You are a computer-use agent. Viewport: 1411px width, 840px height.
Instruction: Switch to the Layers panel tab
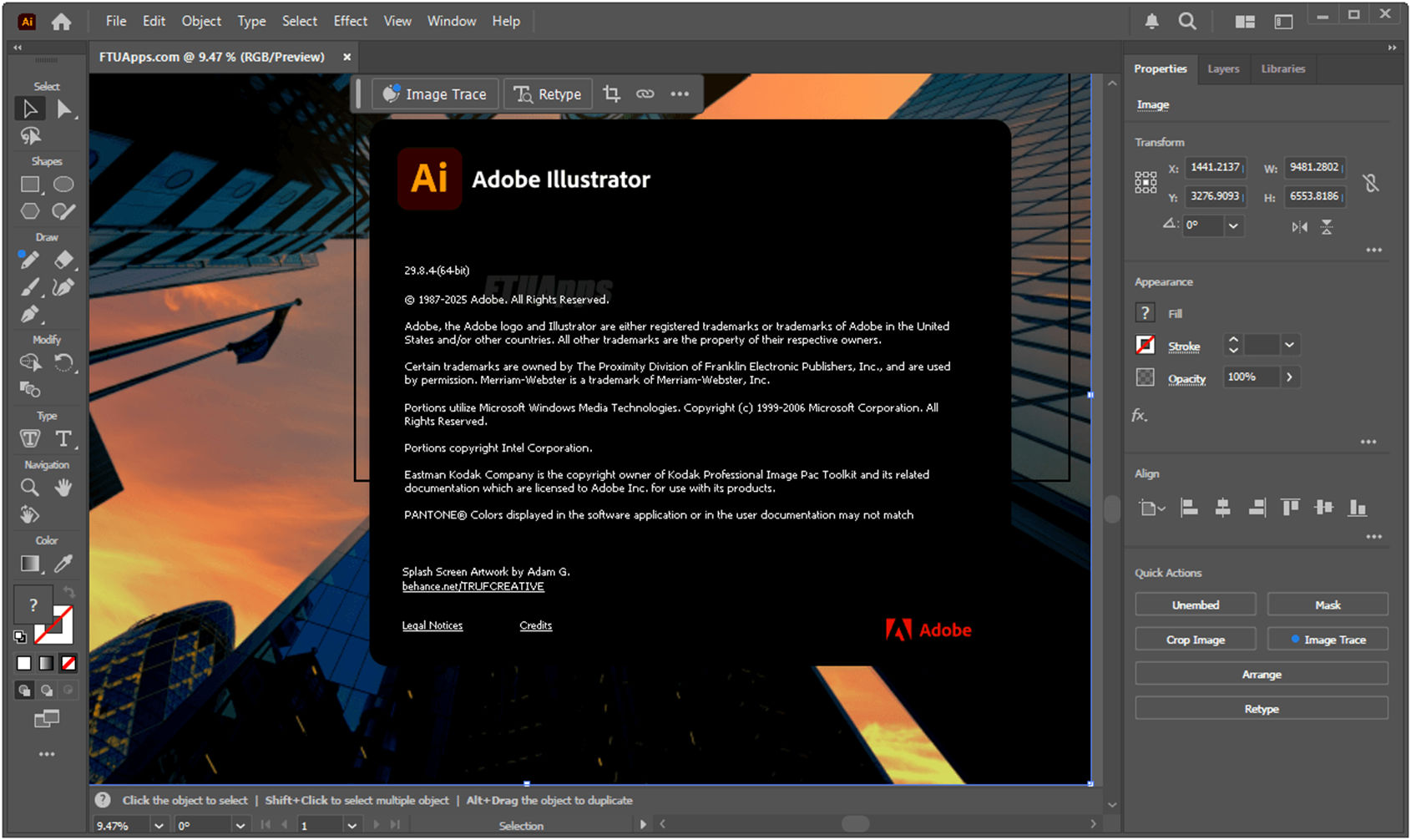[1223, 68]
